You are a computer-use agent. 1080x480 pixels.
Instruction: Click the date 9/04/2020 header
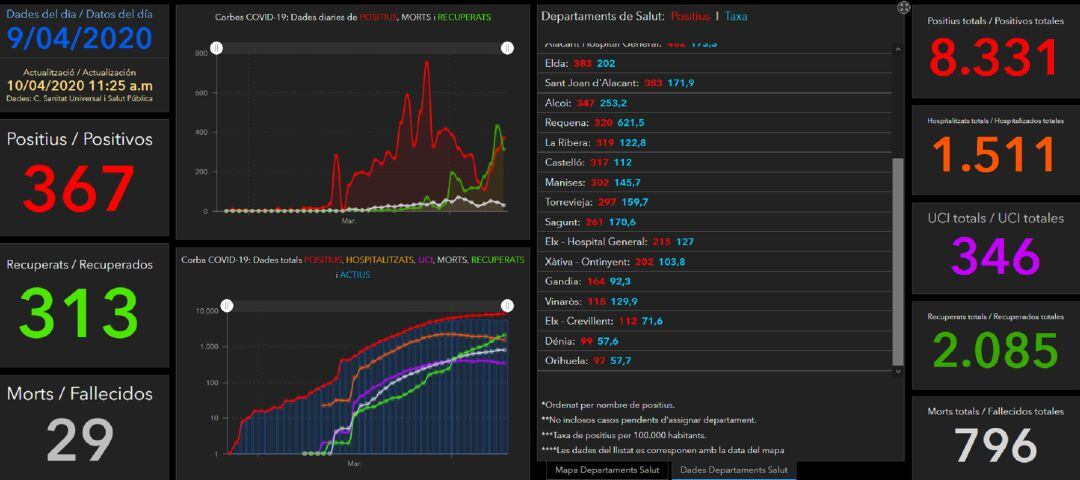79,37
